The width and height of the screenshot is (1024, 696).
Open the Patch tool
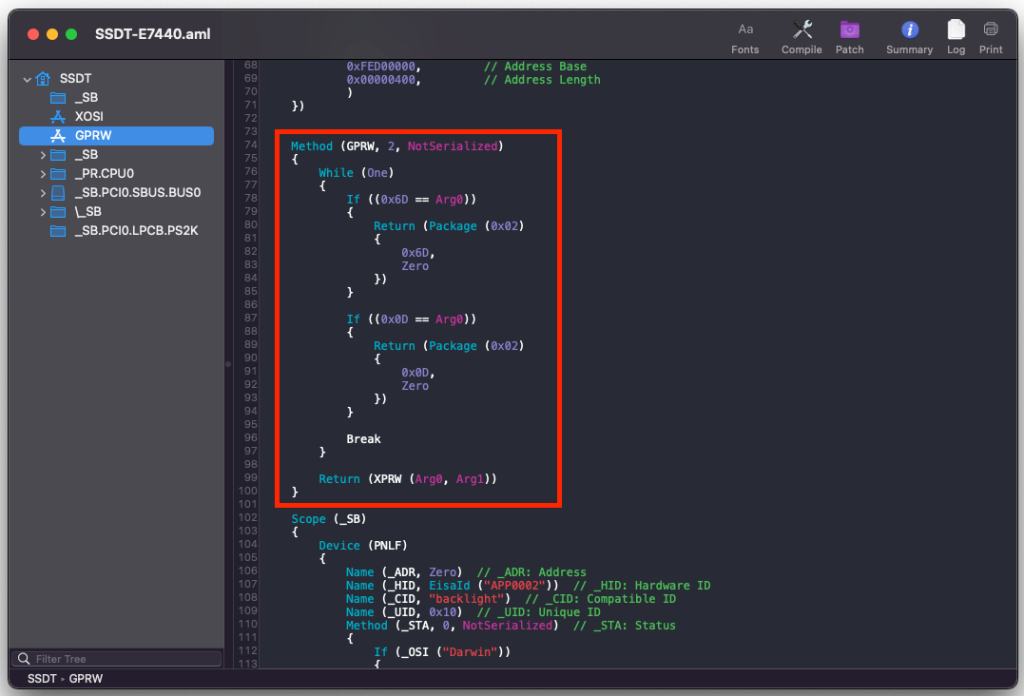point(849,30)
